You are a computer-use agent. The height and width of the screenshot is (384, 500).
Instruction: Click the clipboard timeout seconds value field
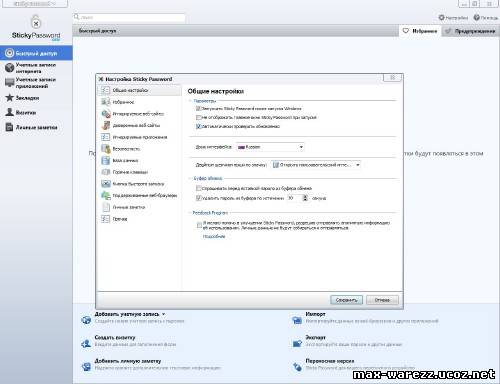click(x=295, y=198)
